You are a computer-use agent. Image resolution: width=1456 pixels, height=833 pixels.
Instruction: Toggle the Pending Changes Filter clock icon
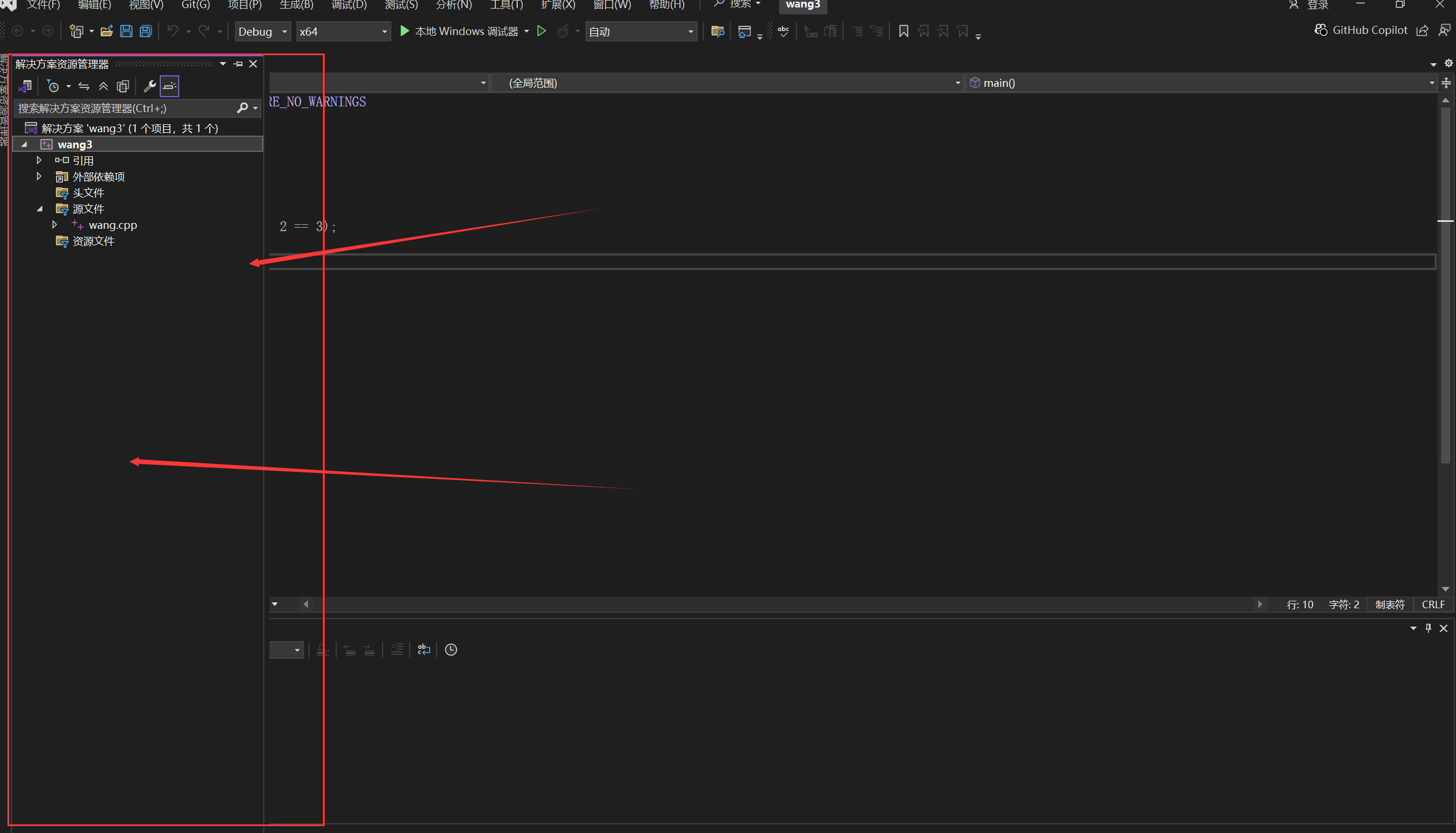click(x=53, y=86)
